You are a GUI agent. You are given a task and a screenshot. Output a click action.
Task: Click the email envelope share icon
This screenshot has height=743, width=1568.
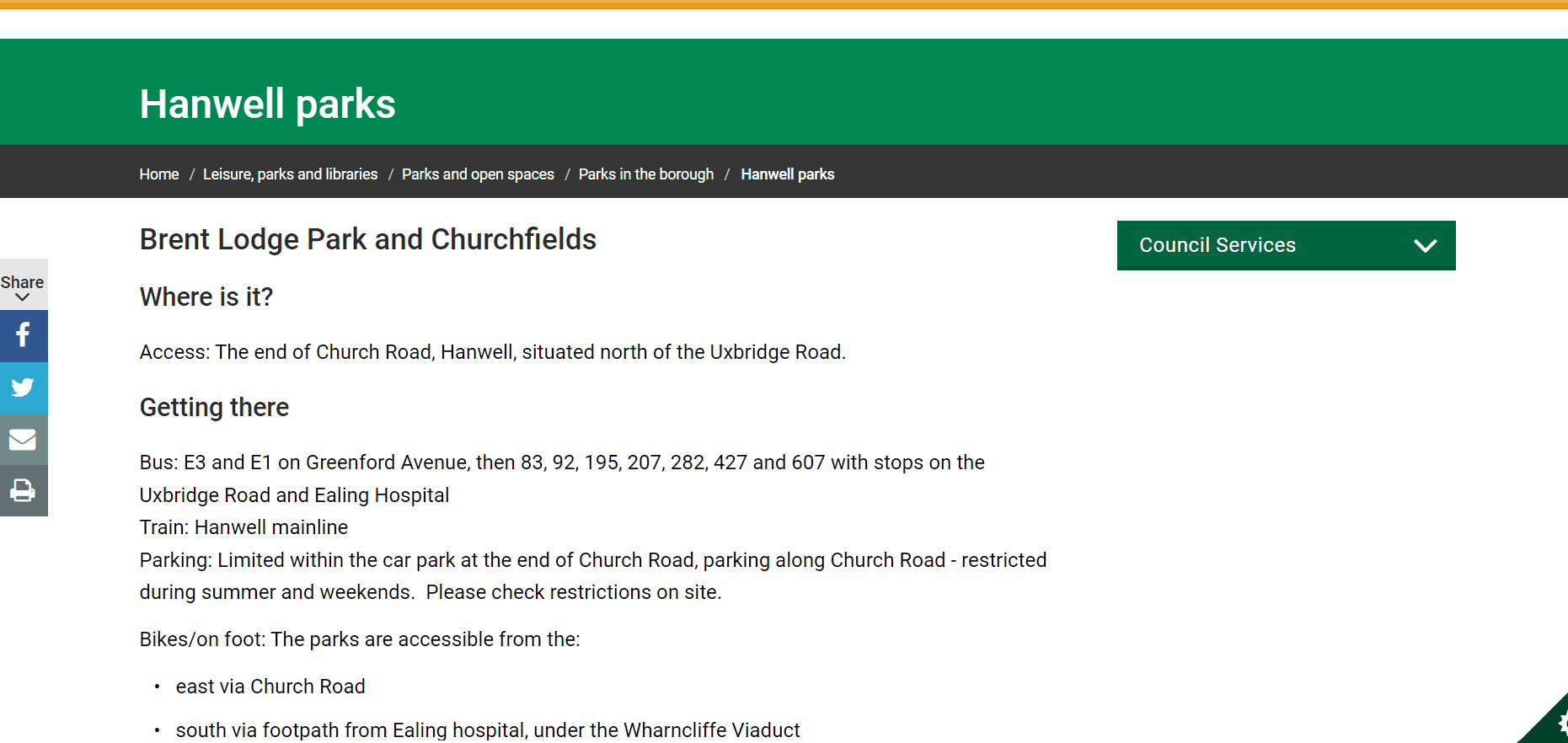(24, 440)
